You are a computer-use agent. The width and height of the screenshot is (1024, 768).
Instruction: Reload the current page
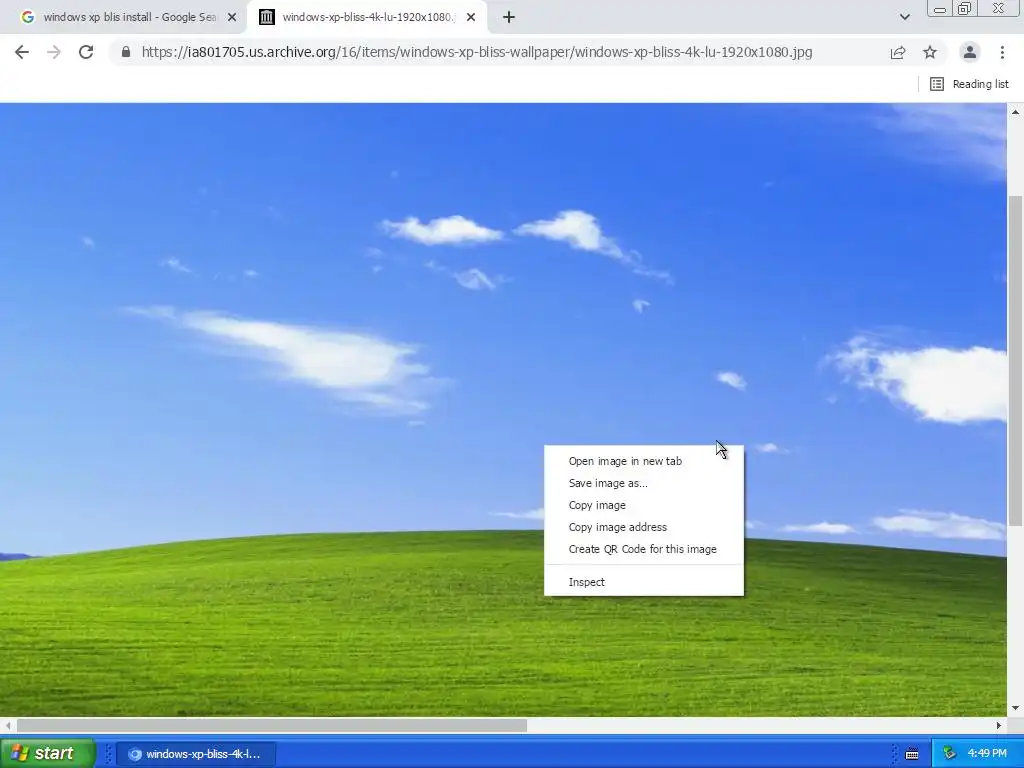pos(86,52)
